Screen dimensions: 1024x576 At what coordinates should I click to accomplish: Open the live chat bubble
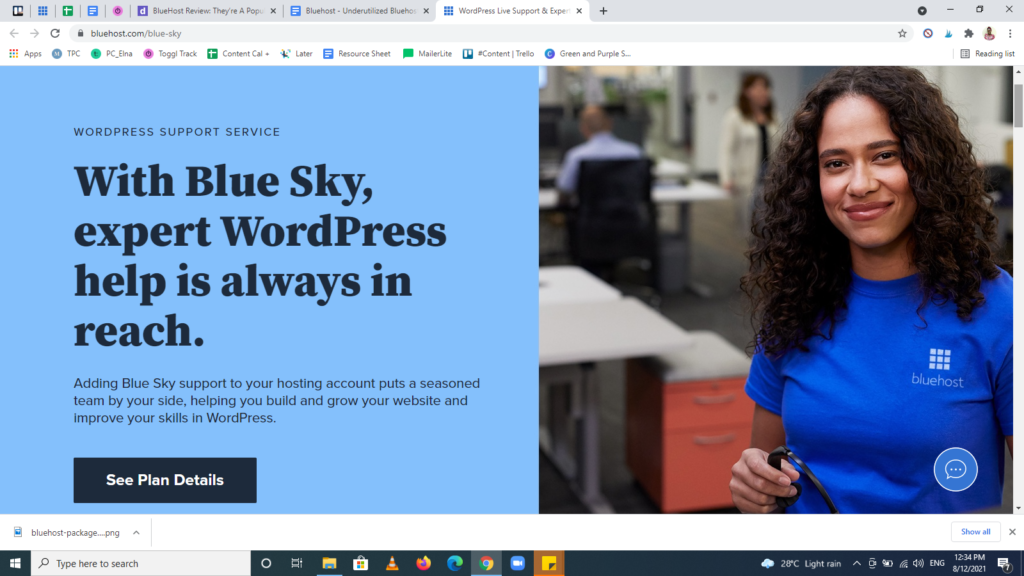tap(955, 469)
